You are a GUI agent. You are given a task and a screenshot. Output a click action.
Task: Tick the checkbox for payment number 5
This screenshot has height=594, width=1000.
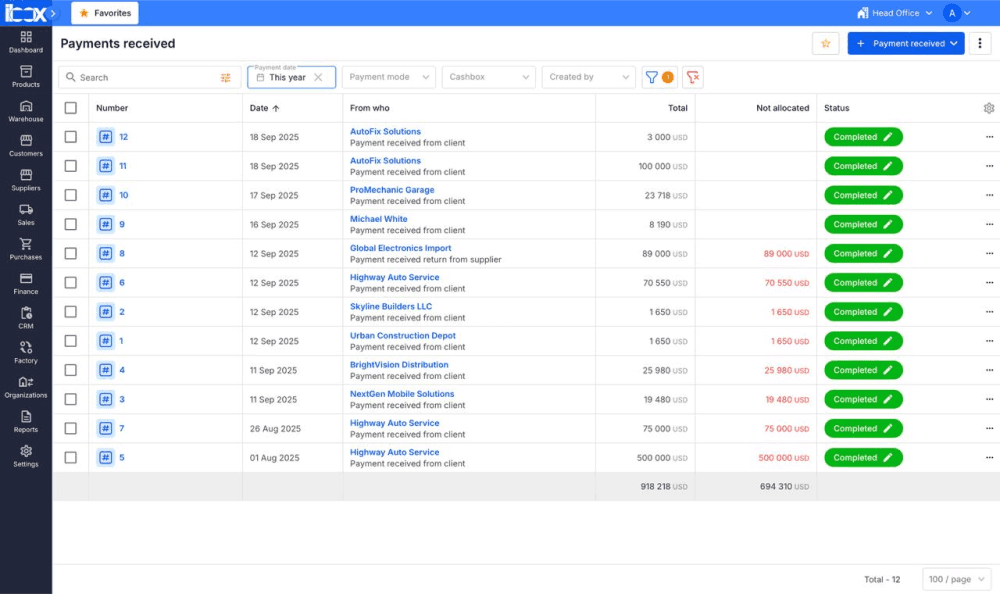(x=71, y=457)
